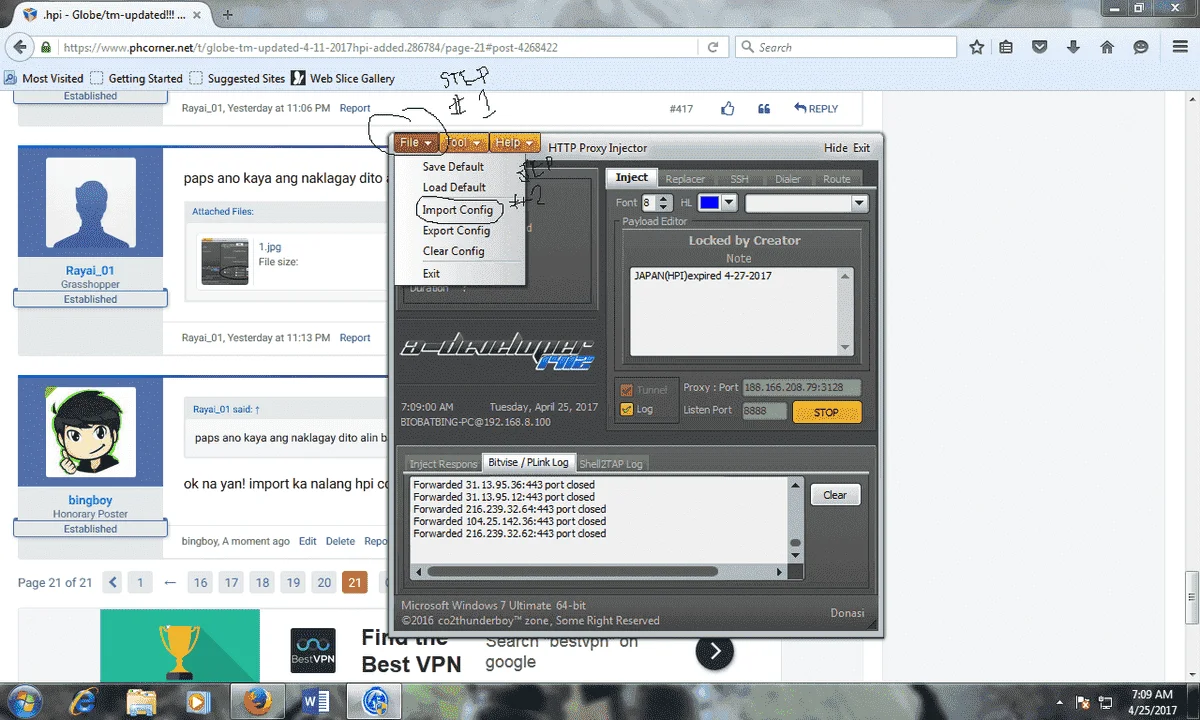This screenshot has height=720, width=1200.
Task: Switch to the Dialer tab
Action: (x=788, y=179)
